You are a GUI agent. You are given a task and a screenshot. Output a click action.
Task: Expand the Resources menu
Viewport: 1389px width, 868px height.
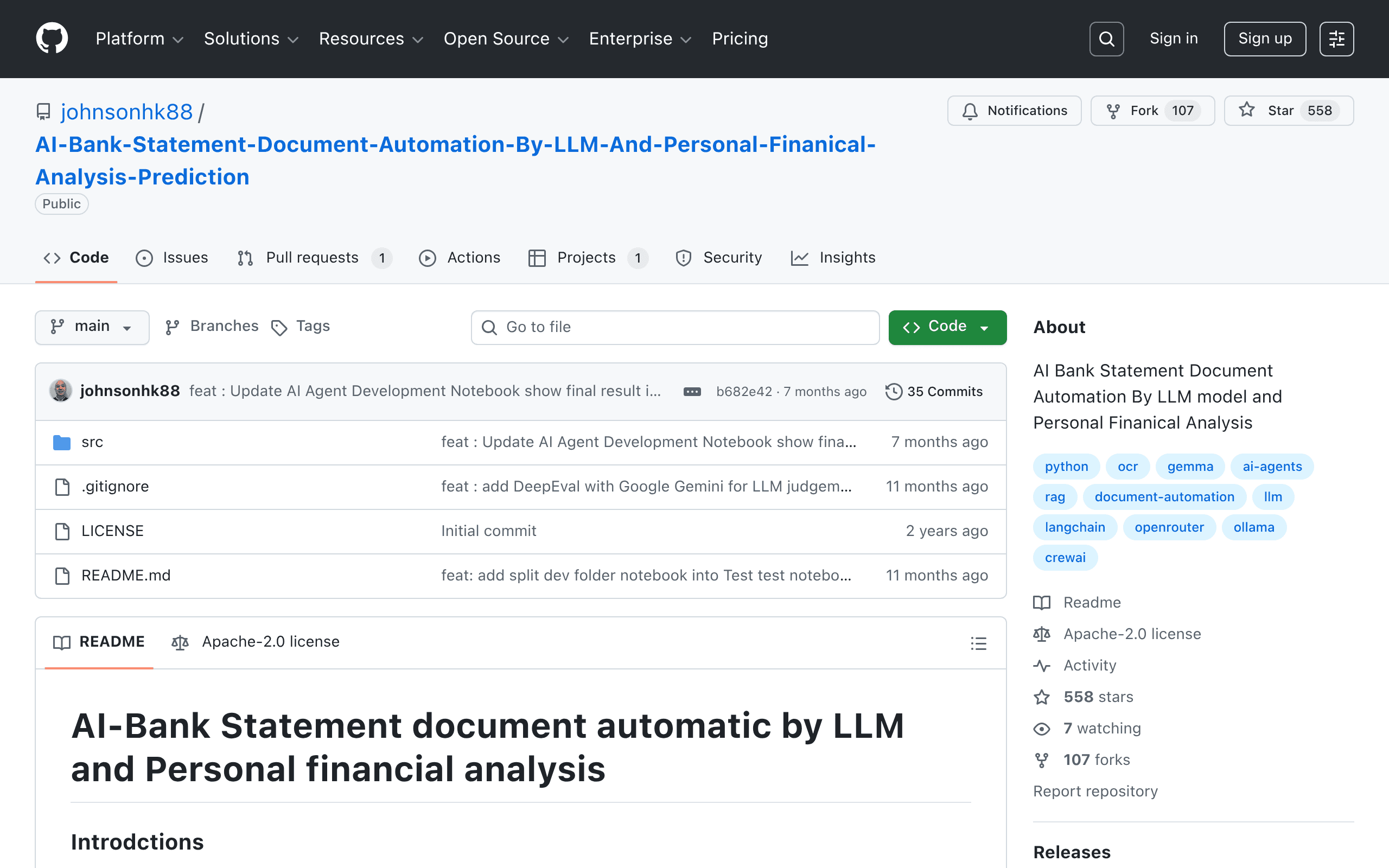[x=371, y=39]
